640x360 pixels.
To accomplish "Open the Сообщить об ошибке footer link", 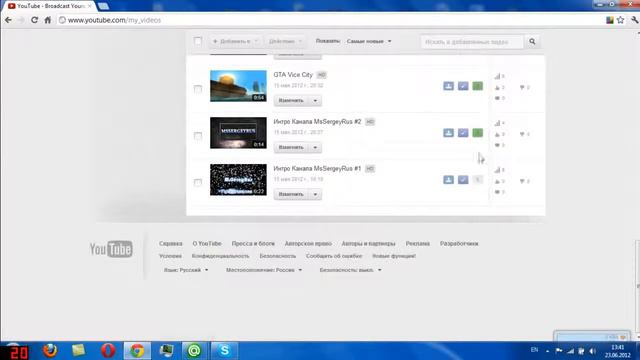I will (x=334, y=256).
